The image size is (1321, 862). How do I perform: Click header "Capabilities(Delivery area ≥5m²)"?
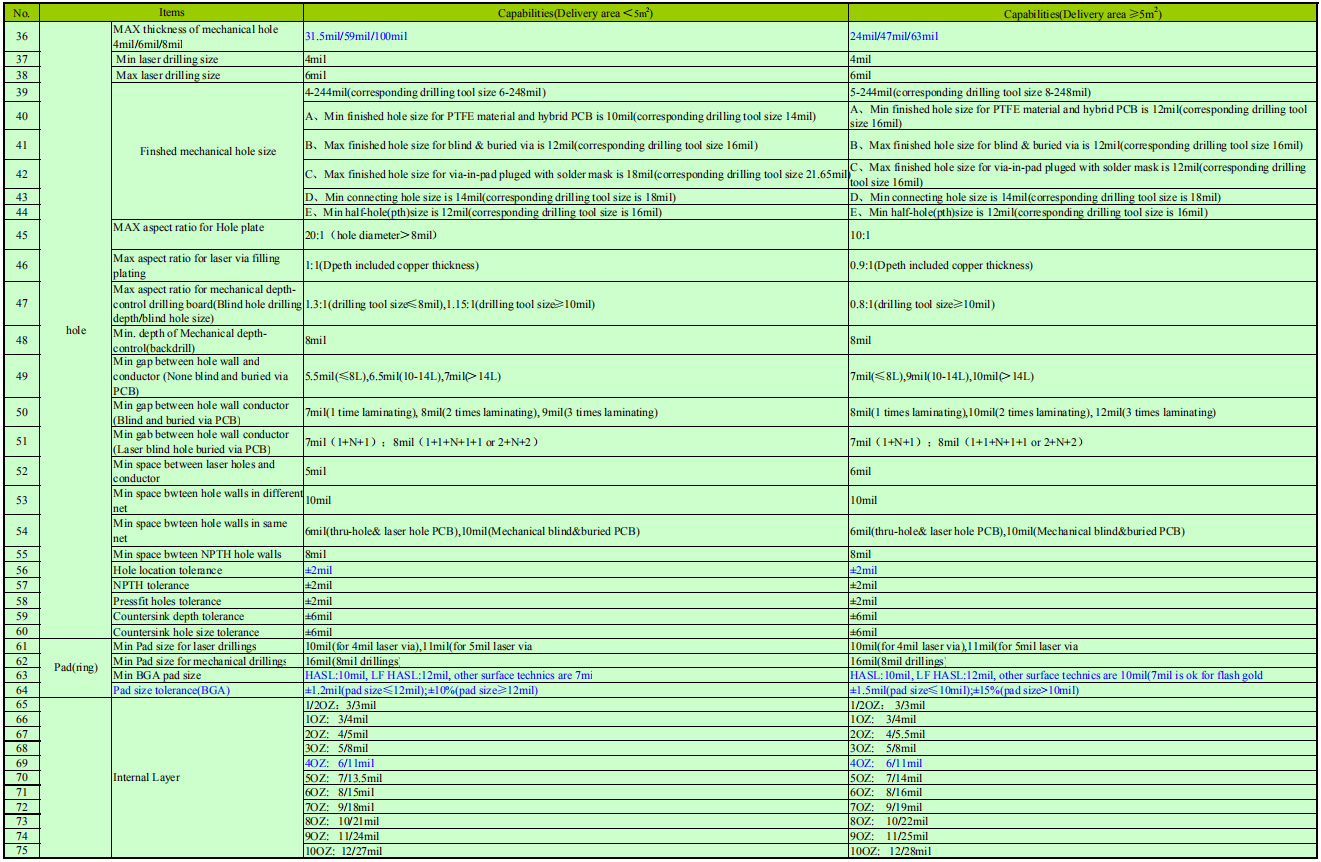click(x=1082, y=13)
